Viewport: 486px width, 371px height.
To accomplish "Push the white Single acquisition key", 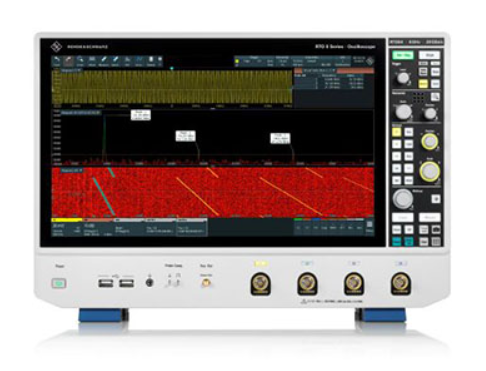I will click(x=429, y=55).
